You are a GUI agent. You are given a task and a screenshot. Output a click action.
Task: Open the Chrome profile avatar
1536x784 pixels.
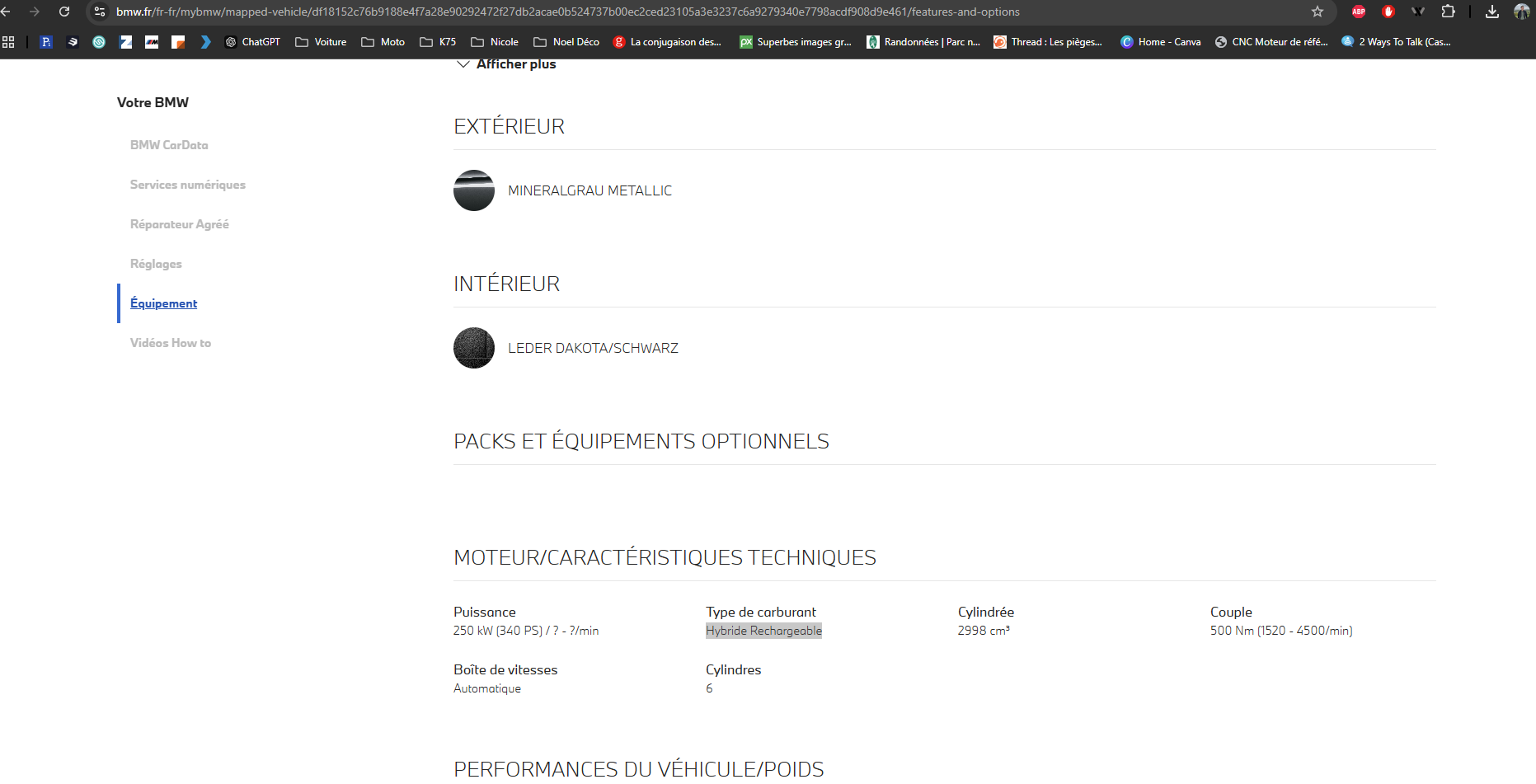coord(1522,12)
